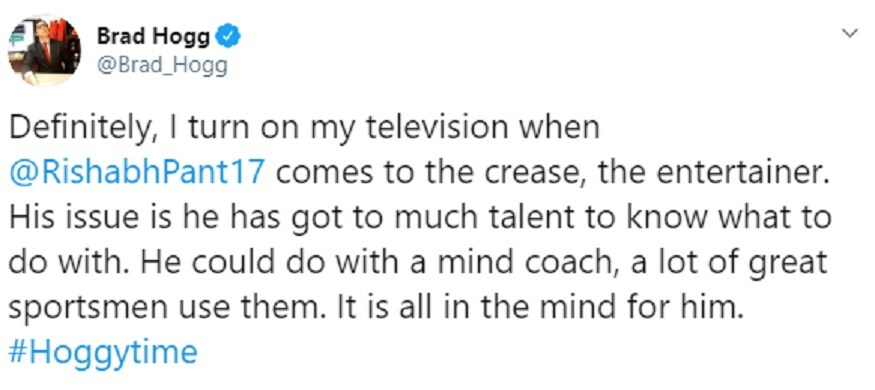Image resolution: width=875 pixels, height=390 pixels.
Task: Click the blue verified badge
Action: 231,38
